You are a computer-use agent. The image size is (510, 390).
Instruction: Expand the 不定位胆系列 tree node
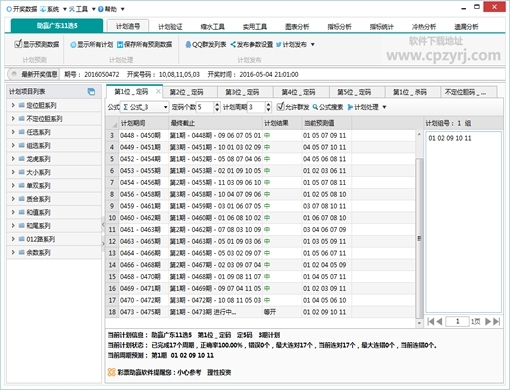(x=13, y=119)
